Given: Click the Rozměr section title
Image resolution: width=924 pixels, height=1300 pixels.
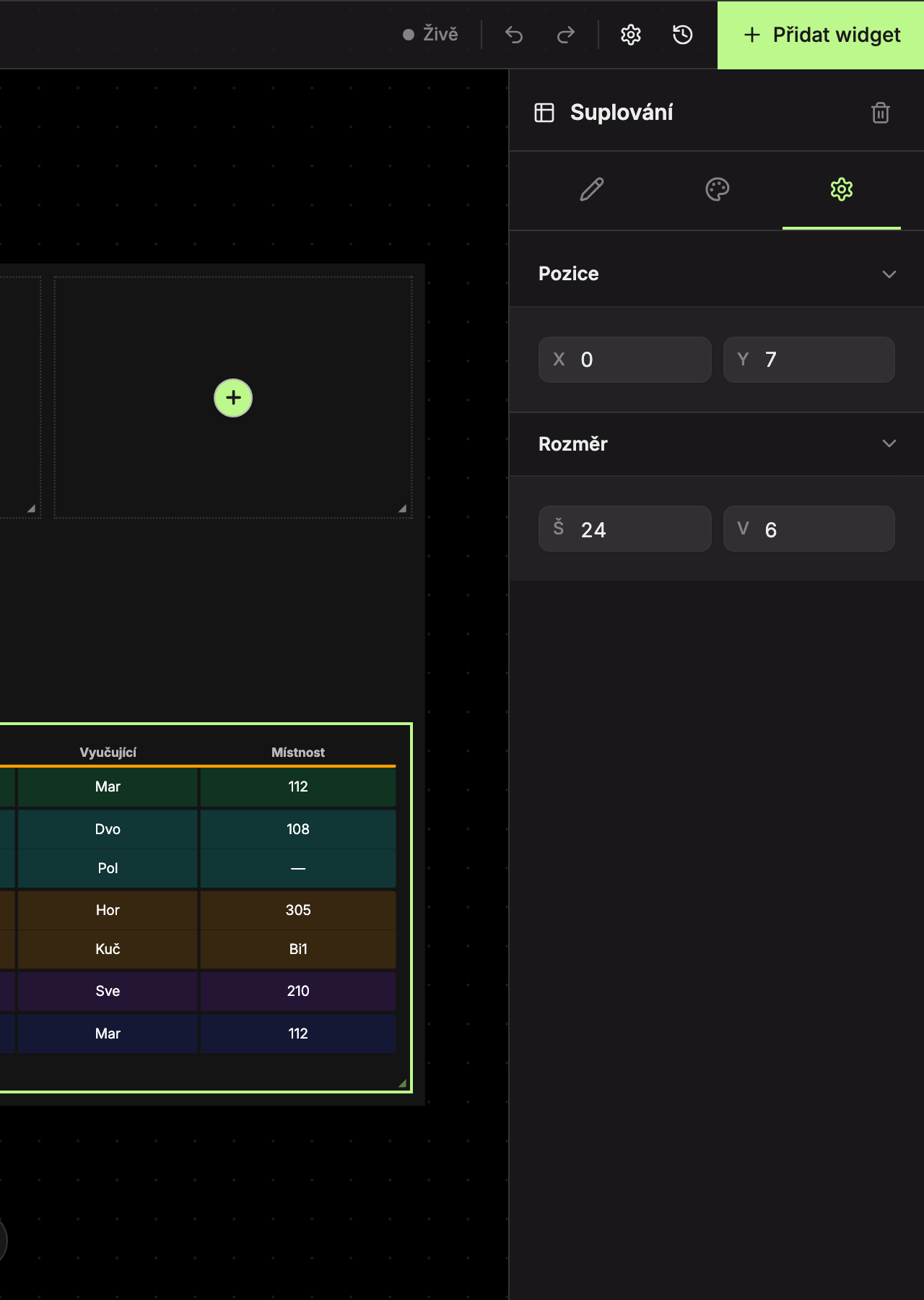Looking at the screenshot, I should click(x=573, y=443).
